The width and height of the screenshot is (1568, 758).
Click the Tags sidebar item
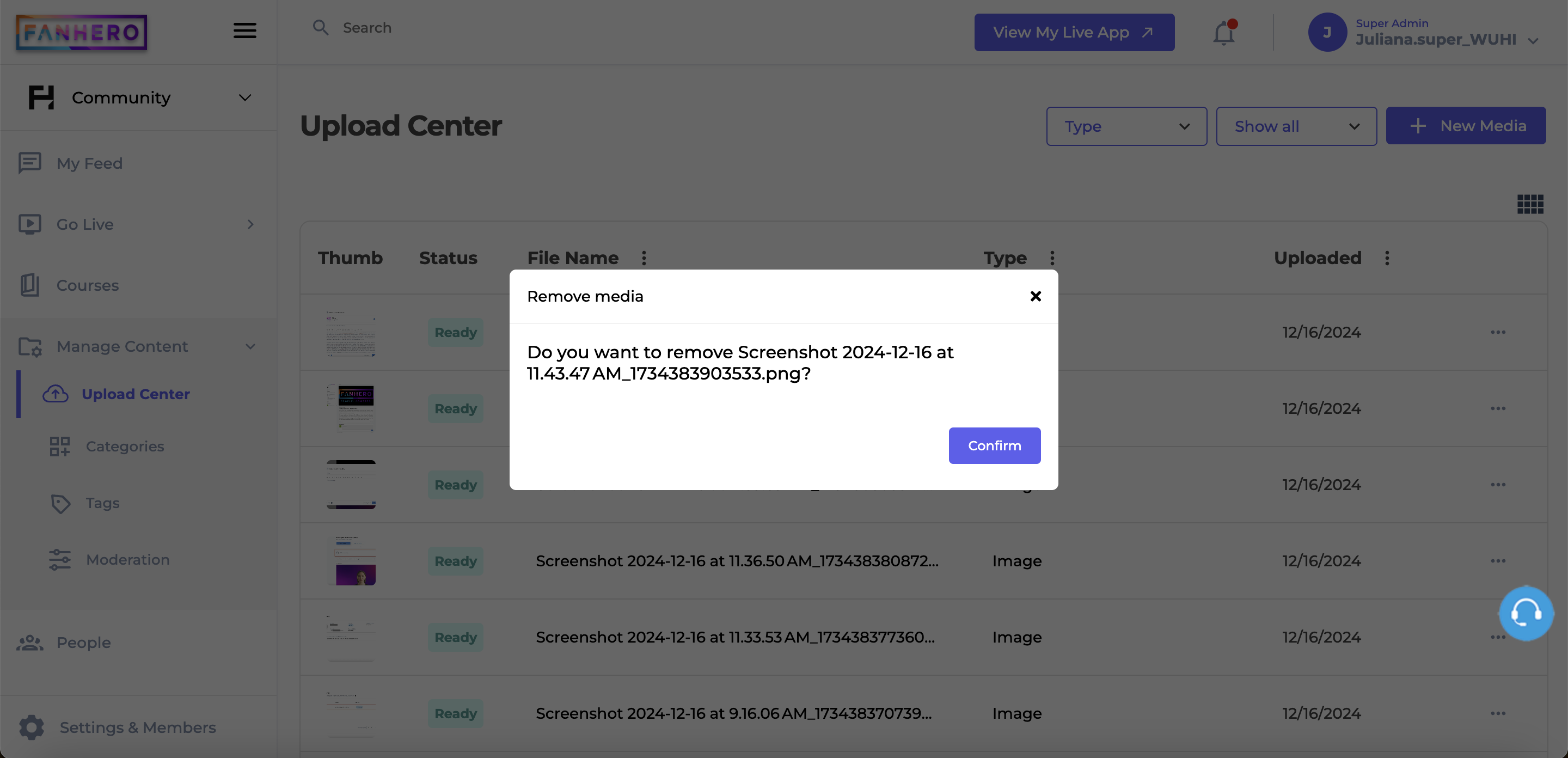point(102,501)
